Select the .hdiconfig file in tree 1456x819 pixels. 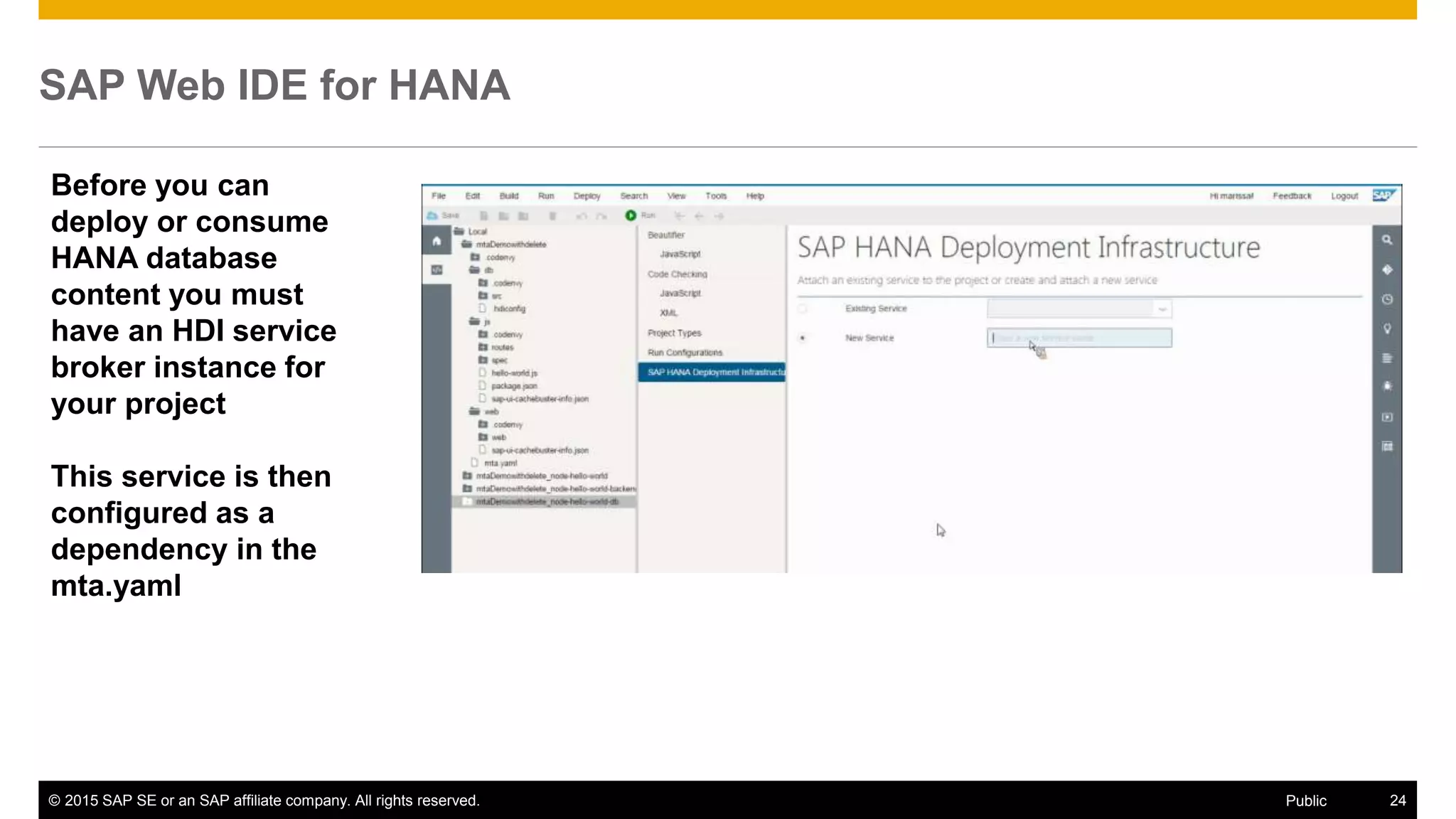coord(509,309)
